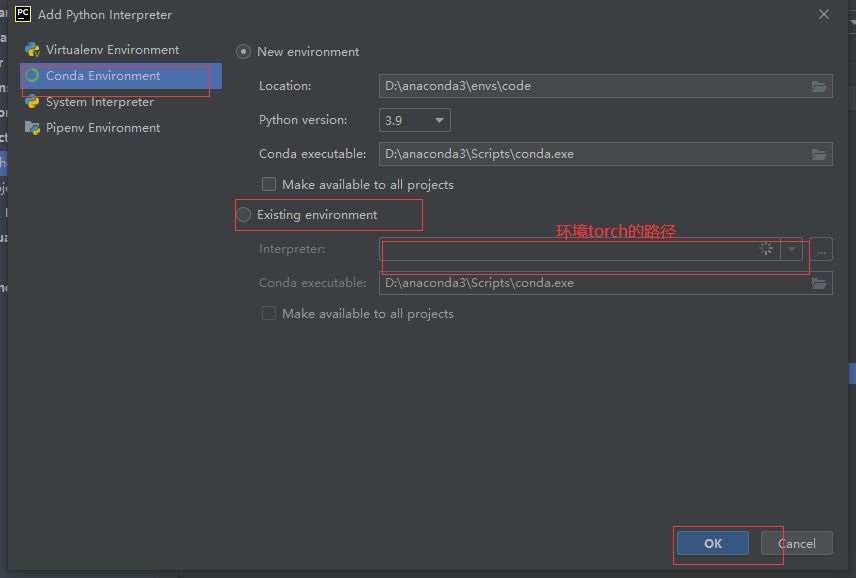The image size is (856, 578).
Task: Expand the Interpreter dropdown arrow
Action: 791,249
